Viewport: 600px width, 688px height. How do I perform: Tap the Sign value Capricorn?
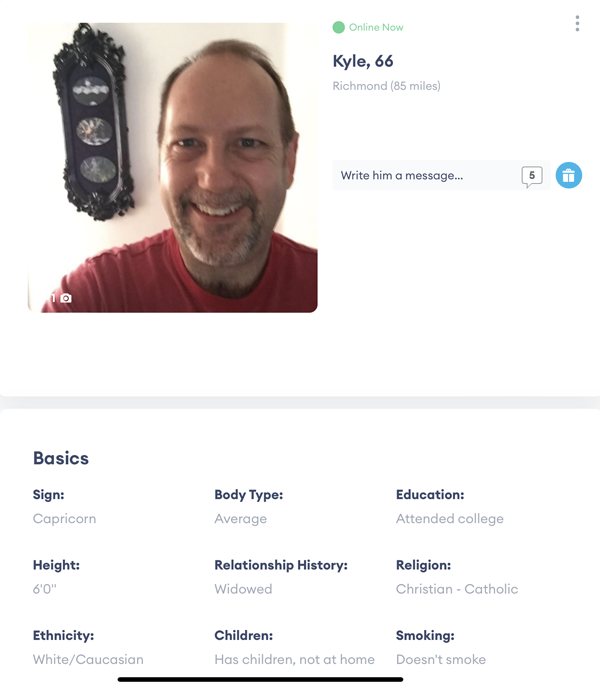(x=65, y=519)
